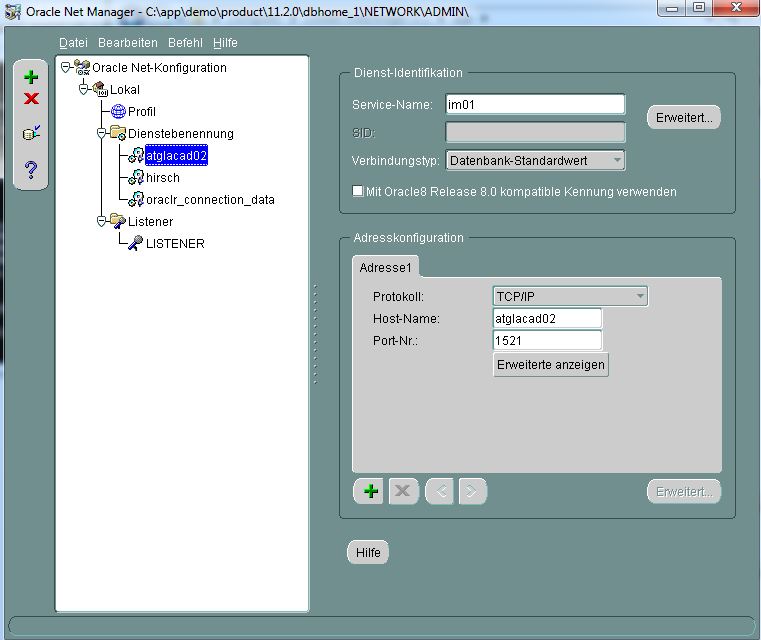Select oraclr_connection_data in tree
761x640 pixels.
click(210, 199)
